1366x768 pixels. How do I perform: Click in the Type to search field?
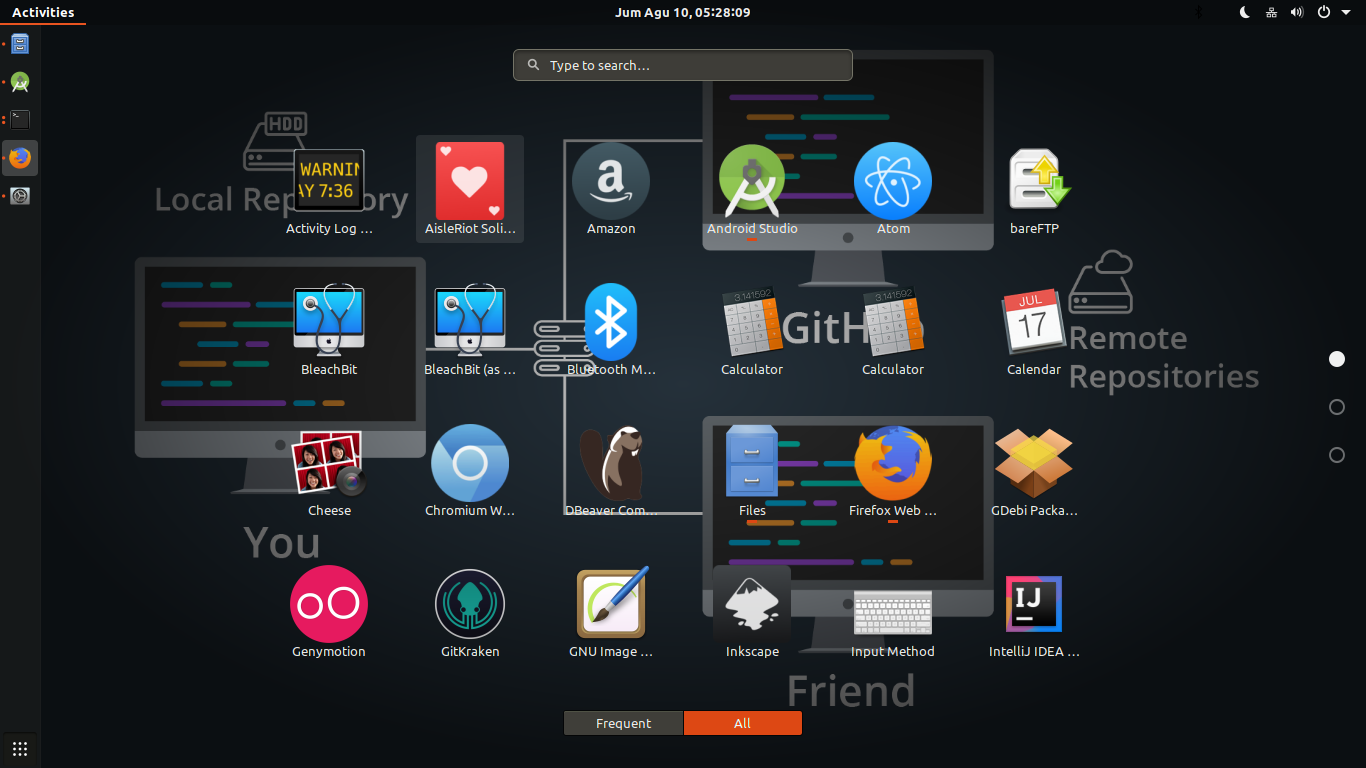coord(683,65)
